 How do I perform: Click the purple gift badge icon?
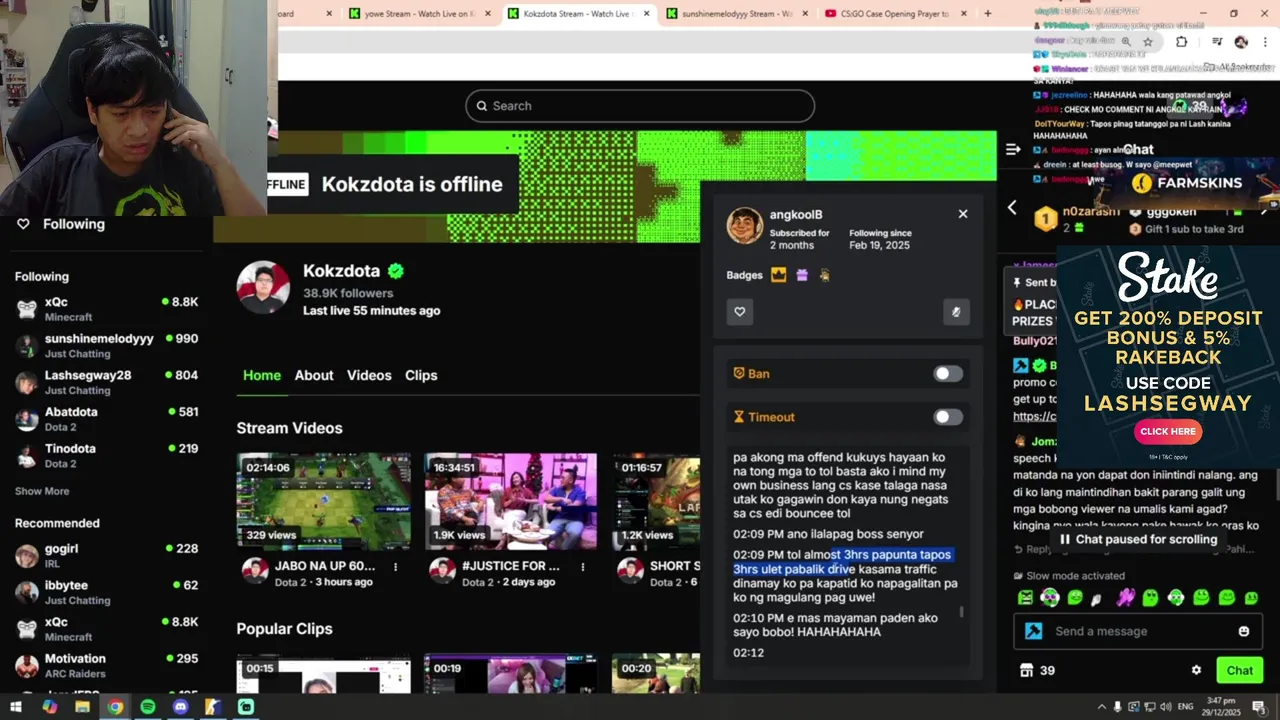(x=802, y=275)
